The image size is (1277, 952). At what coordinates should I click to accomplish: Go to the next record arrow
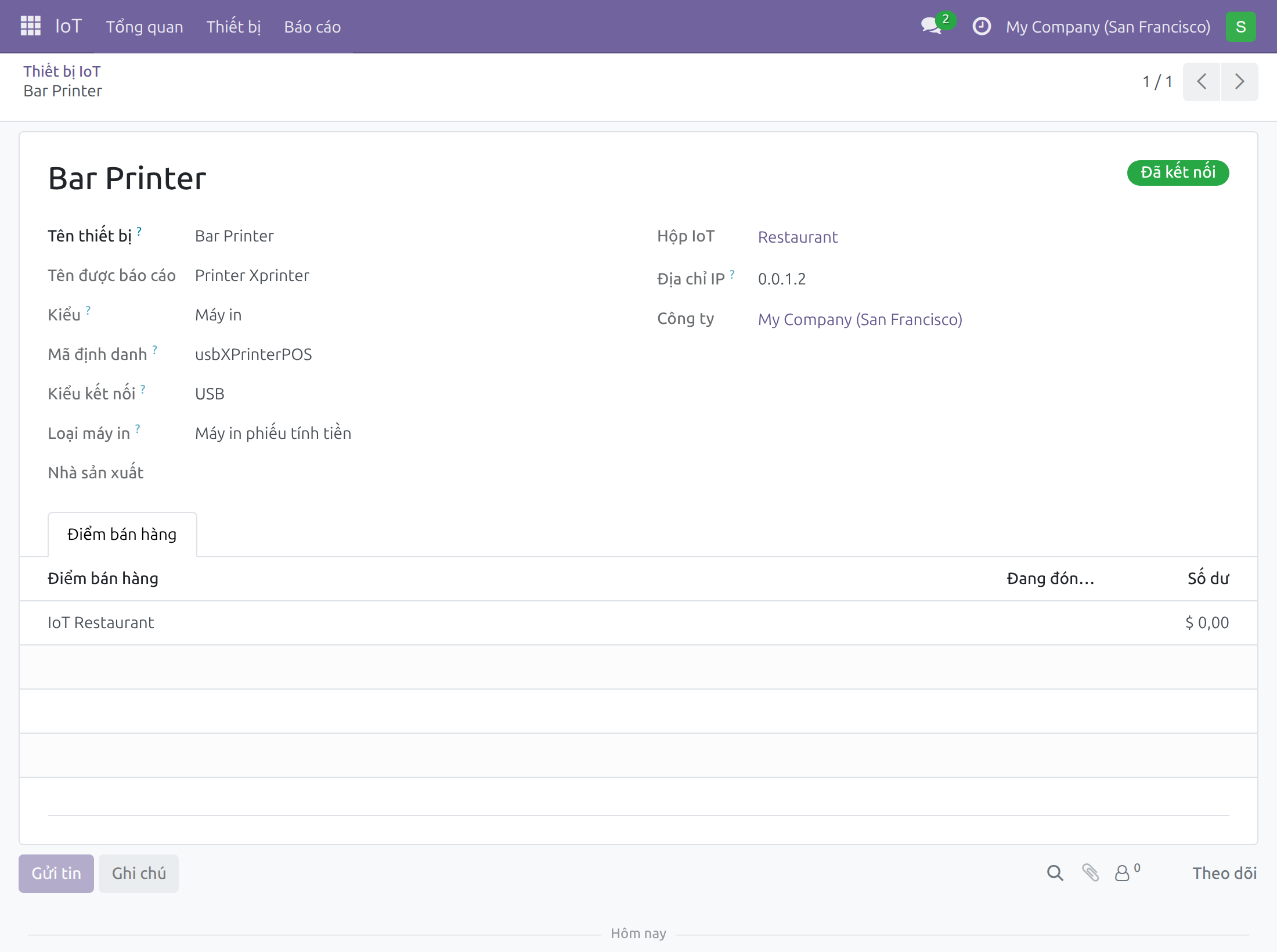[x=1239, y=81]
